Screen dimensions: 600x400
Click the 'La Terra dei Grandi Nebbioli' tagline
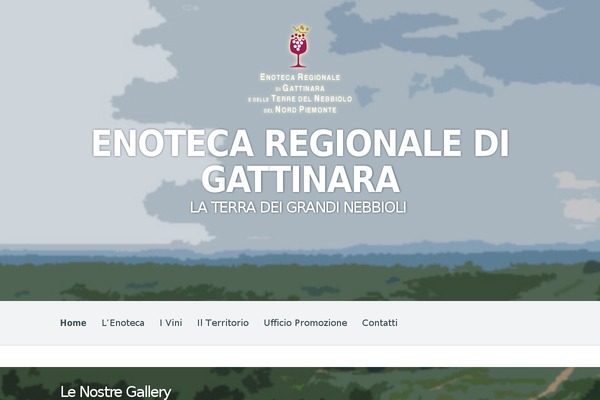pyautogui.click(x=298, y=207)
